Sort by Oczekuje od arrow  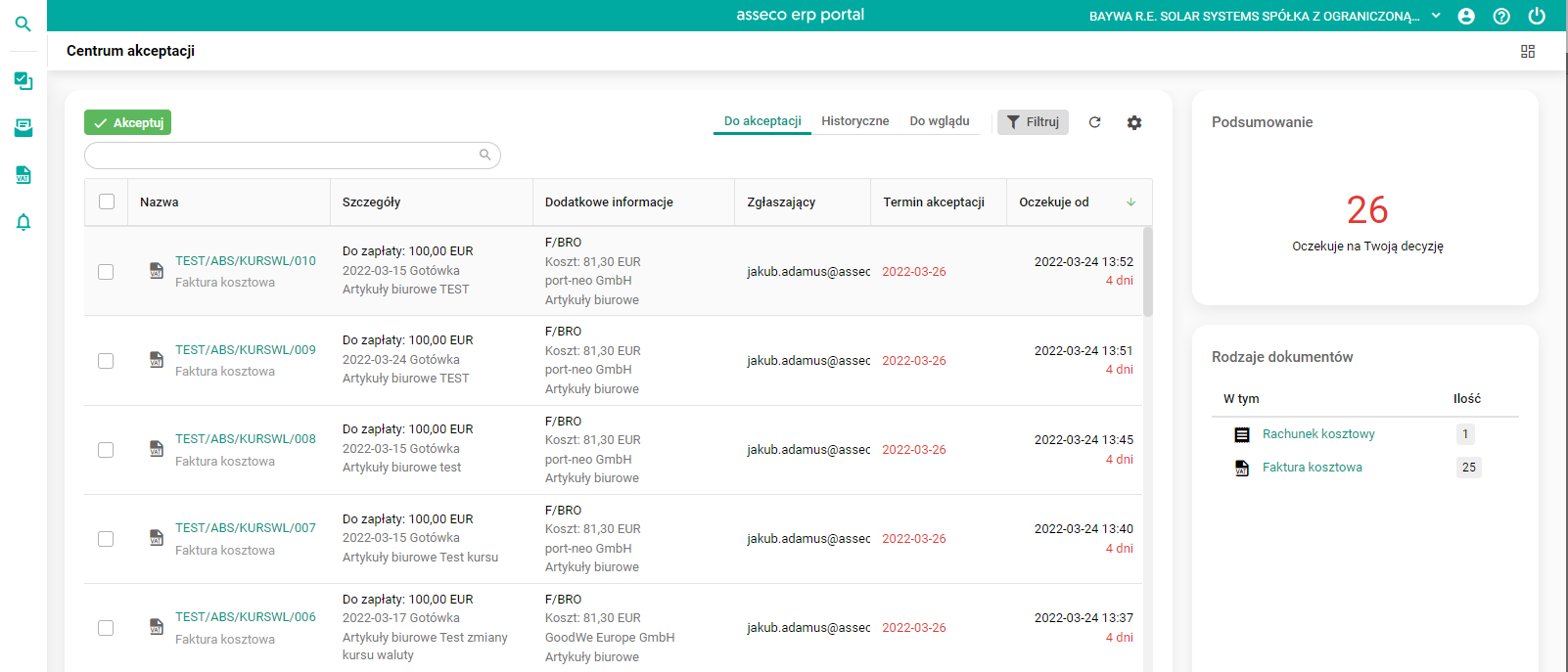(1130, 202)
